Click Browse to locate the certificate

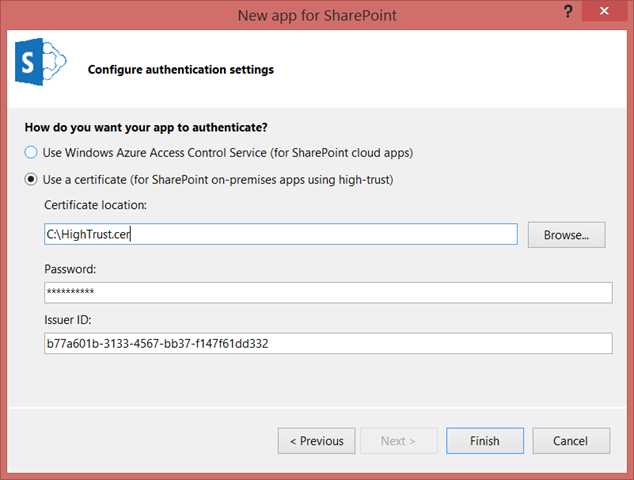coord(566,235)
